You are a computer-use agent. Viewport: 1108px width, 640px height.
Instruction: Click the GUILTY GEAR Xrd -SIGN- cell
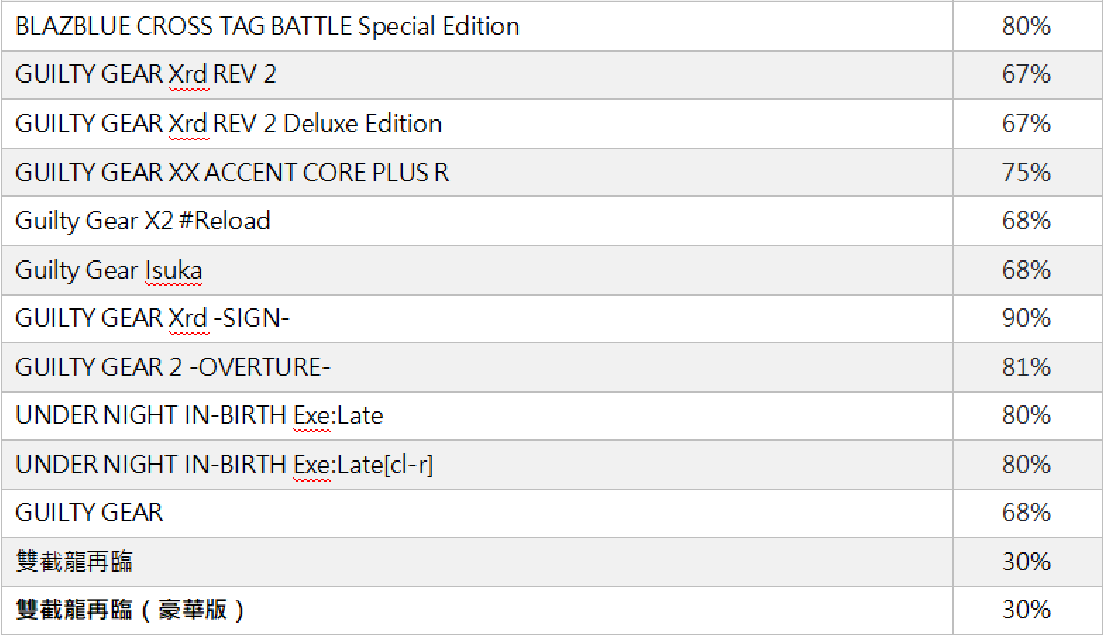[153, 319]
